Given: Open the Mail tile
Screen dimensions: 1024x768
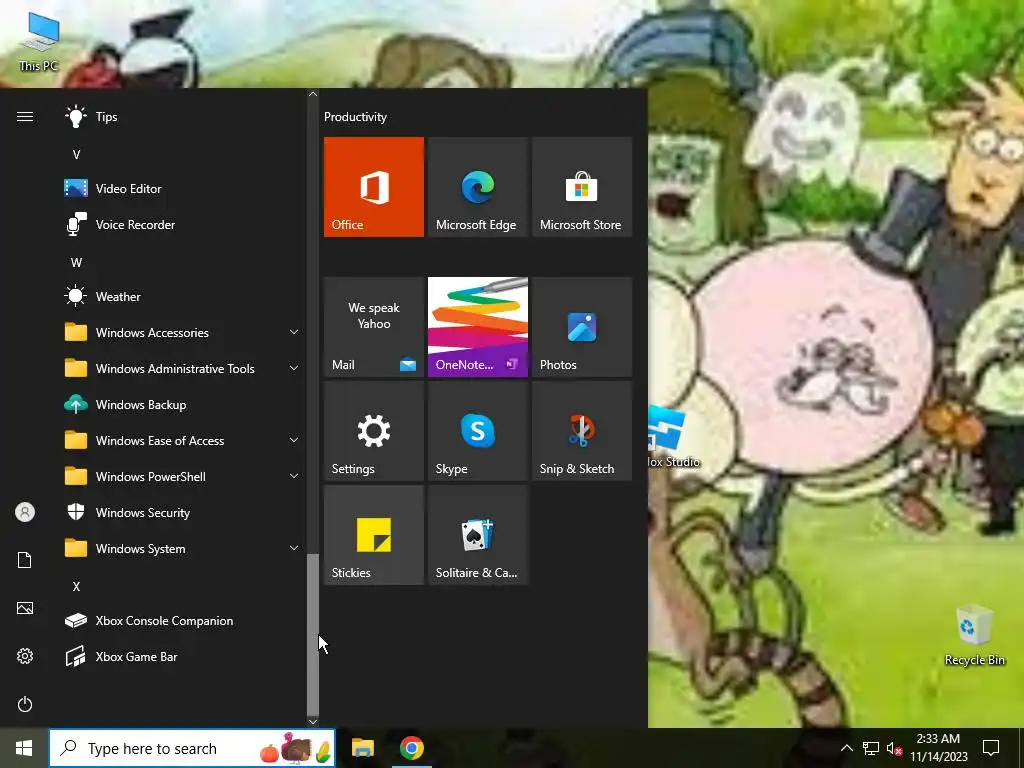Looking at the screenshot, I should [x=374, y=327].
